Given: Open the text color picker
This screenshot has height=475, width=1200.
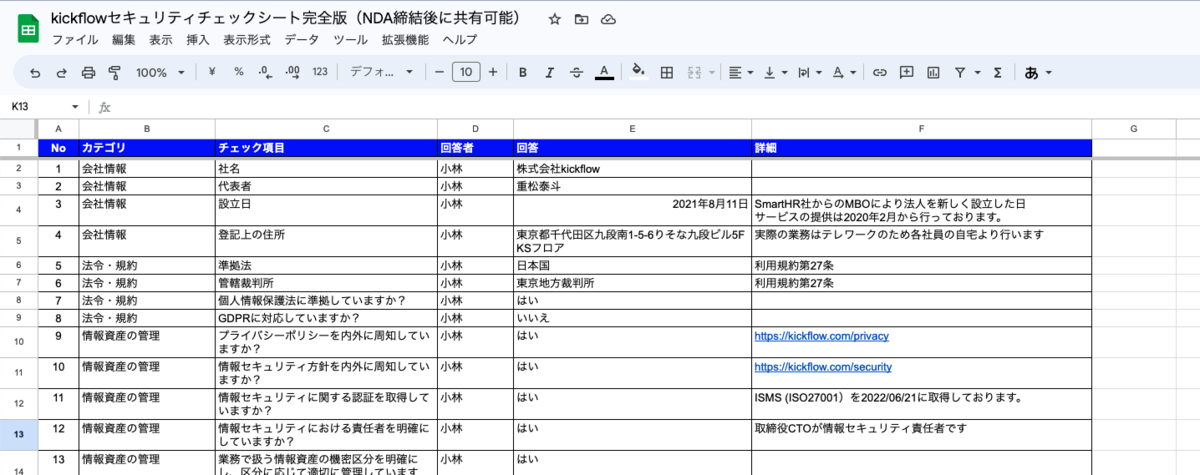Looking at the screenshot, I should tap(603, 72).
